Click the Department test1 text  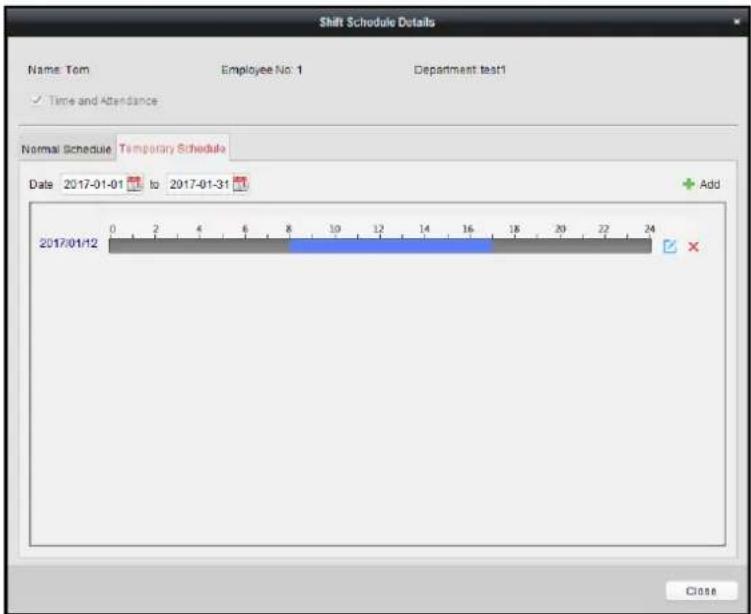coord(460,70)
